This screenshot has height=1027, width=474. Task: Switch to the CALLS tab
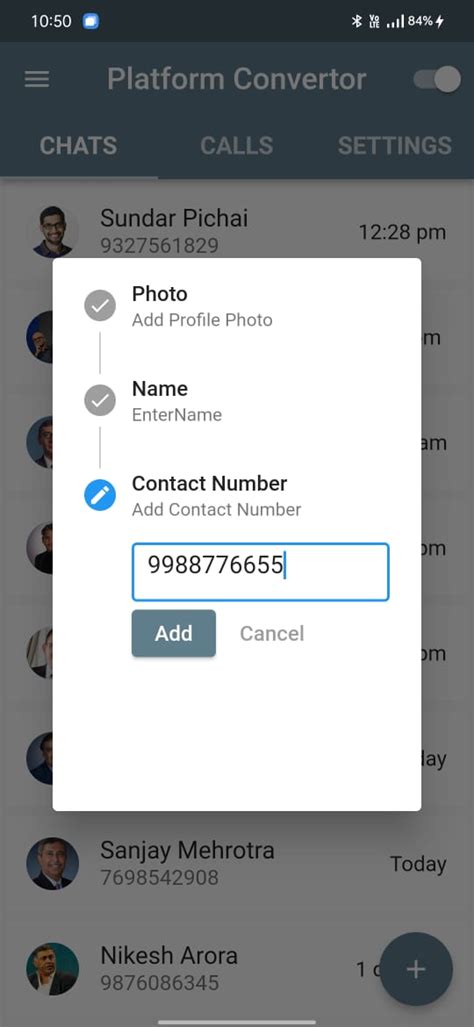point(236,145)
